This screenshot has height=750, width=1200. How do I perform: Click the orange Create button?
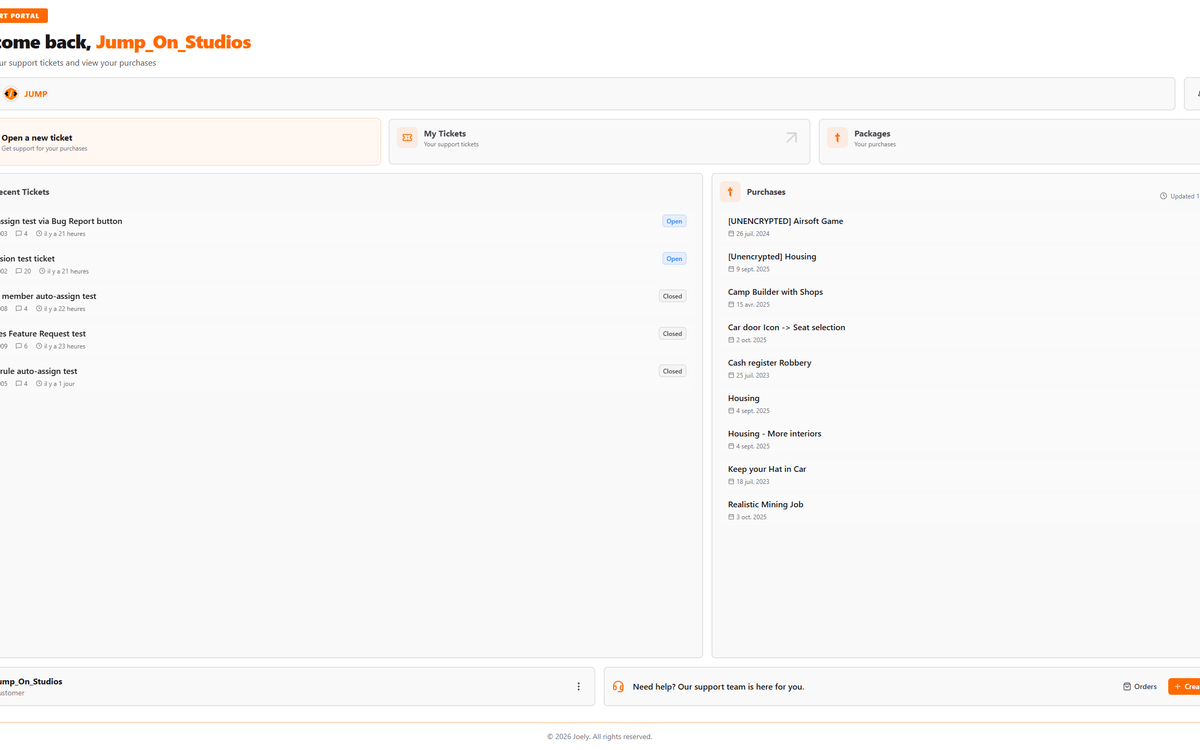[x=1184, y=687]
